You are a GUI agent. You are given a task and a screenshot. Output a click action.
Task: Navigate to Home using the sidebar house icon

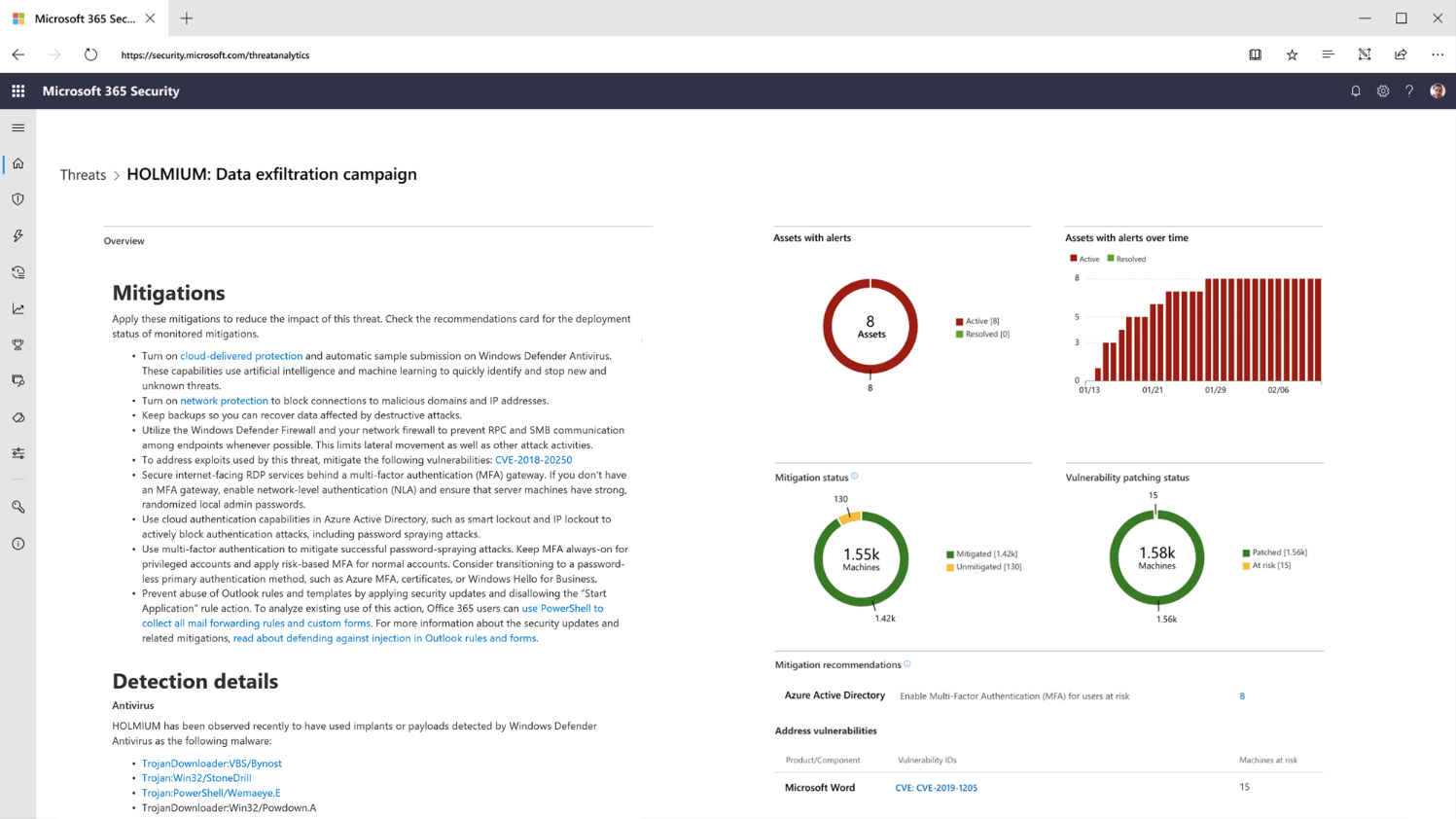[18, 163]
